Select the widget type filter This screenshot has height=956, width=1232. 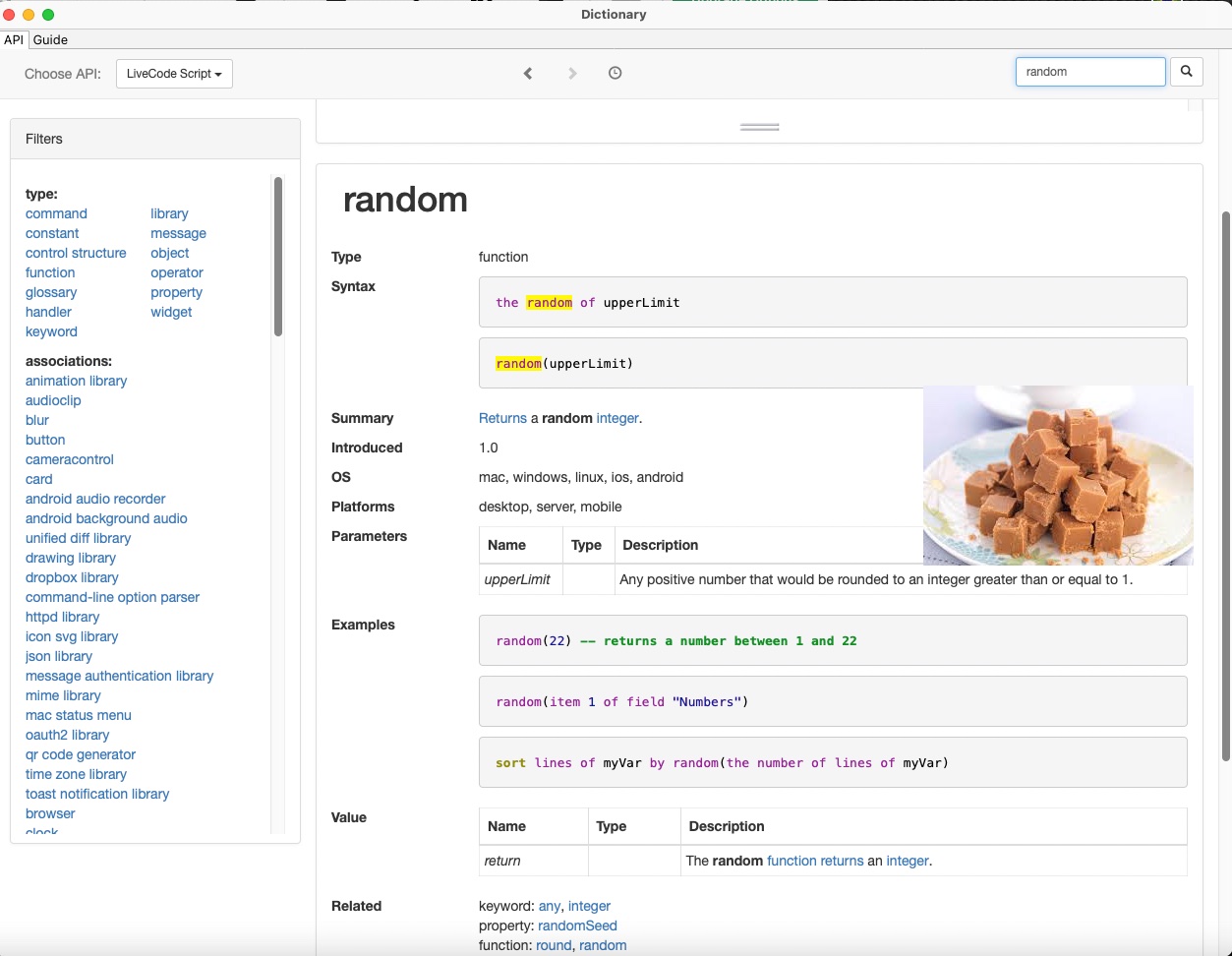coord(171,312)
